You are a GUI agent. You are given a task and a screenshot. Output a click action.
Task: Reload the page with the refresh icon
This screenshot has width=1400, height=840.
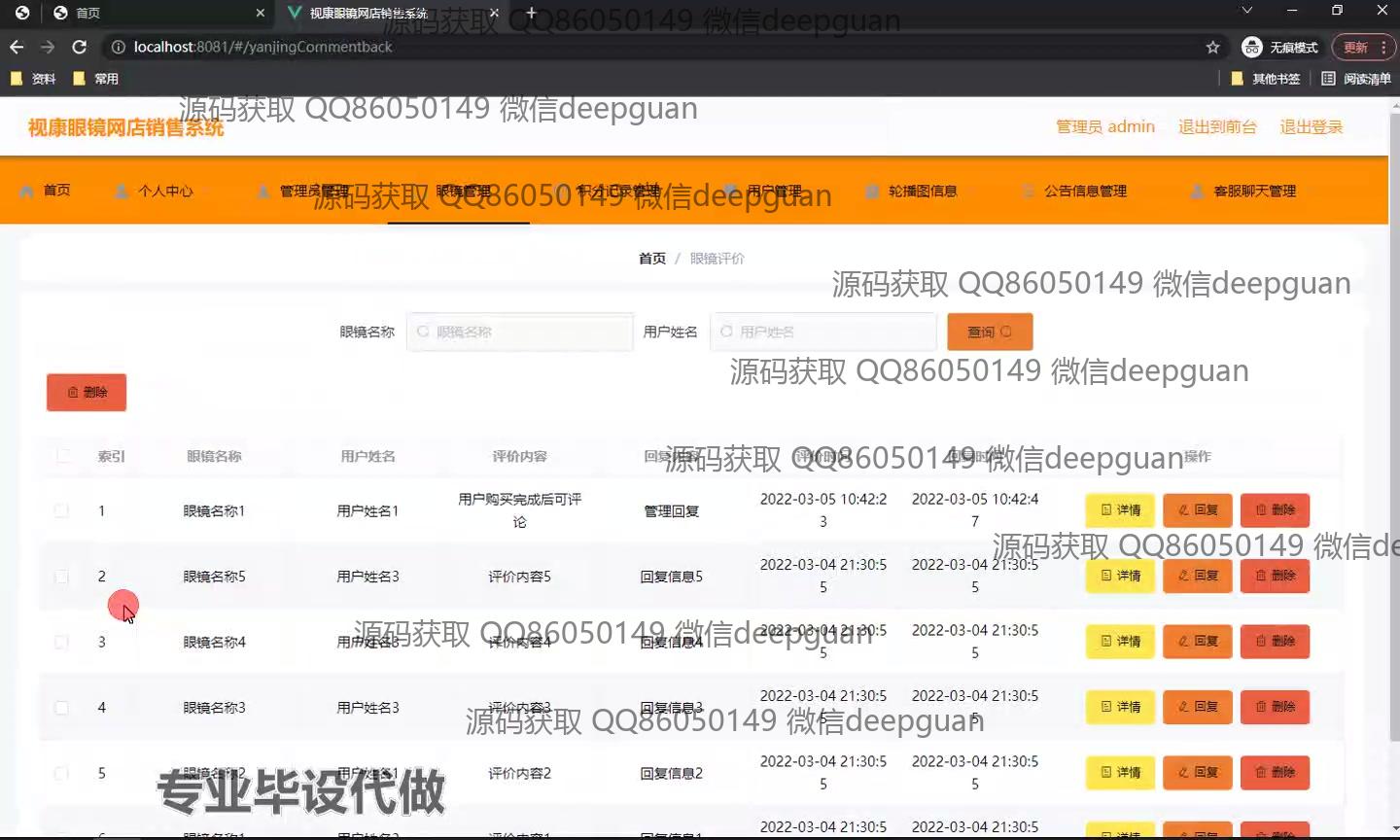click(80, 47)
